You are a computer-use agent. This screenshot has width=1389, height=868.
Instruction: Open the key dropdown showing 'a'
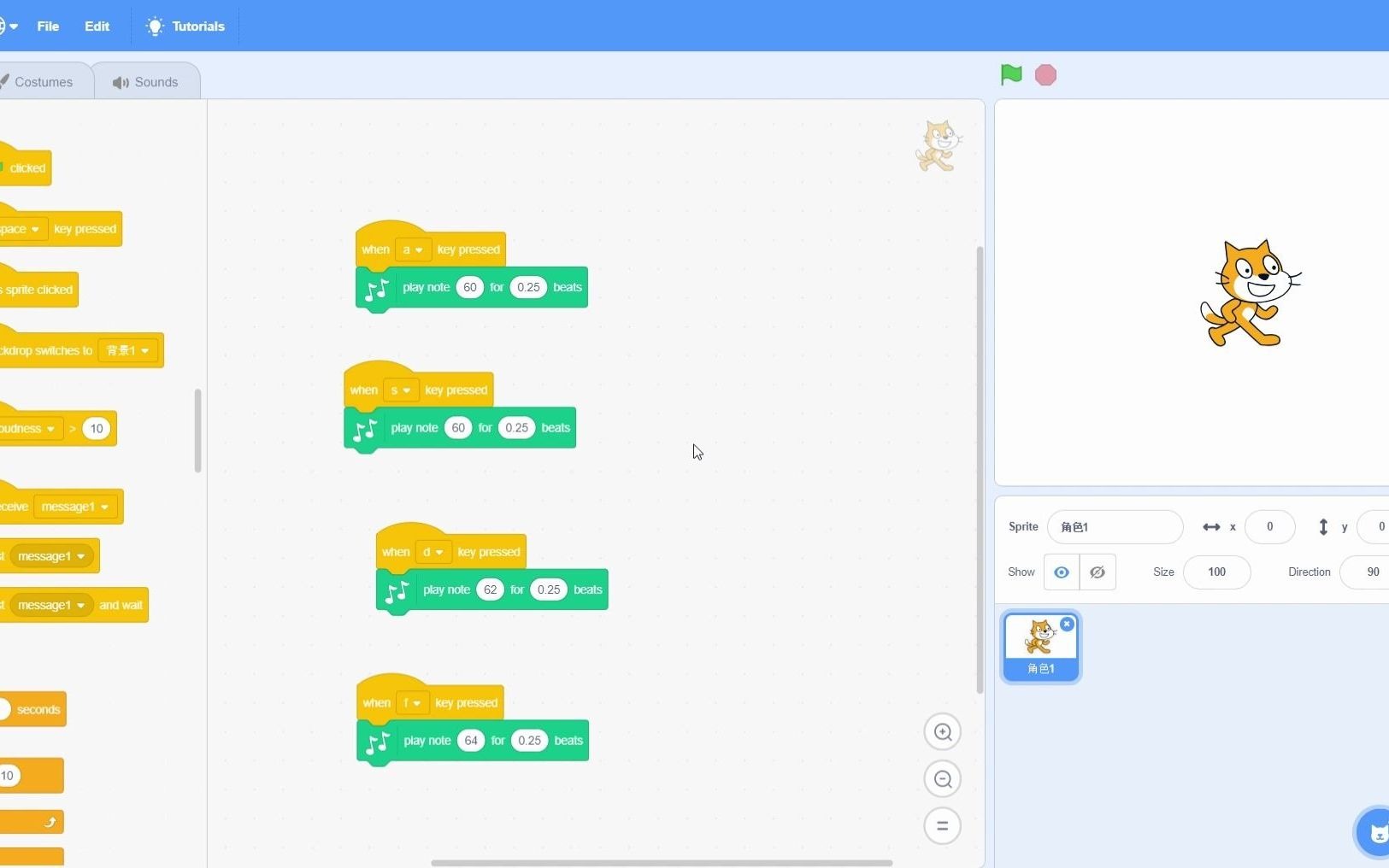[414, 249]
